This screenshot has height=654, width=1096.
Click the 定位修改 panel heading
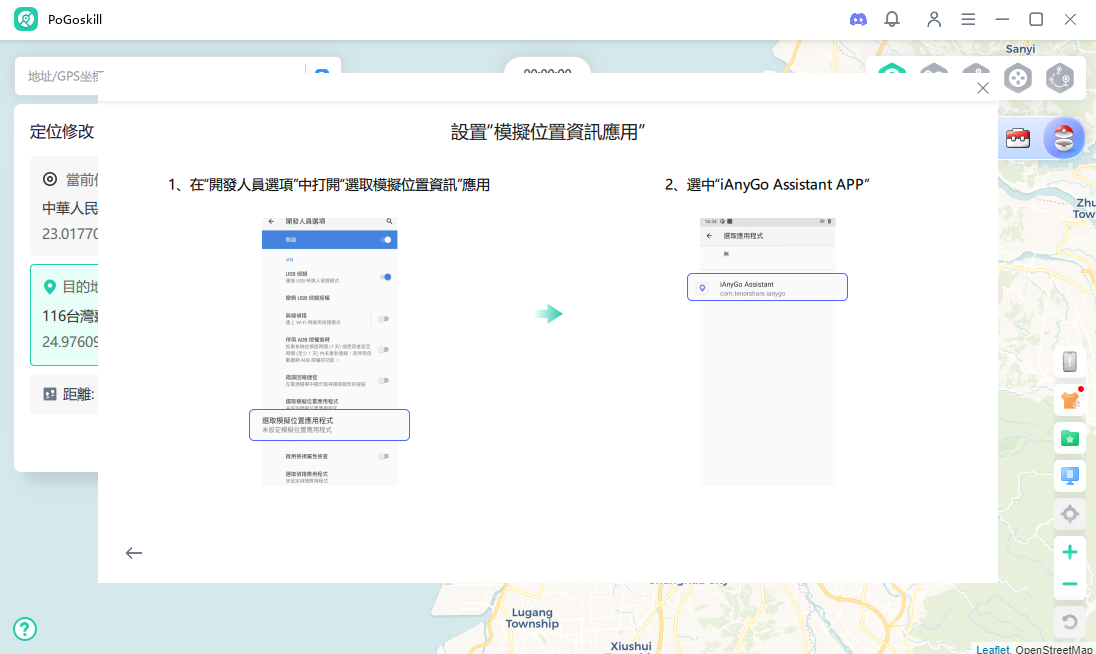tap(62, 131)
